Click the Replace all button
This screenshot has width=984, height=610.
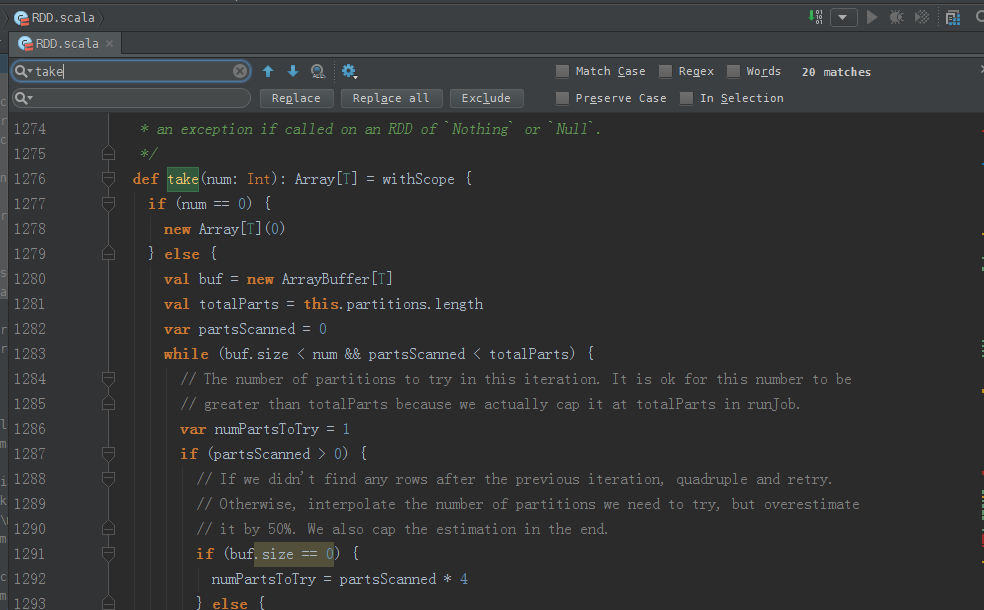pos(391,98)
